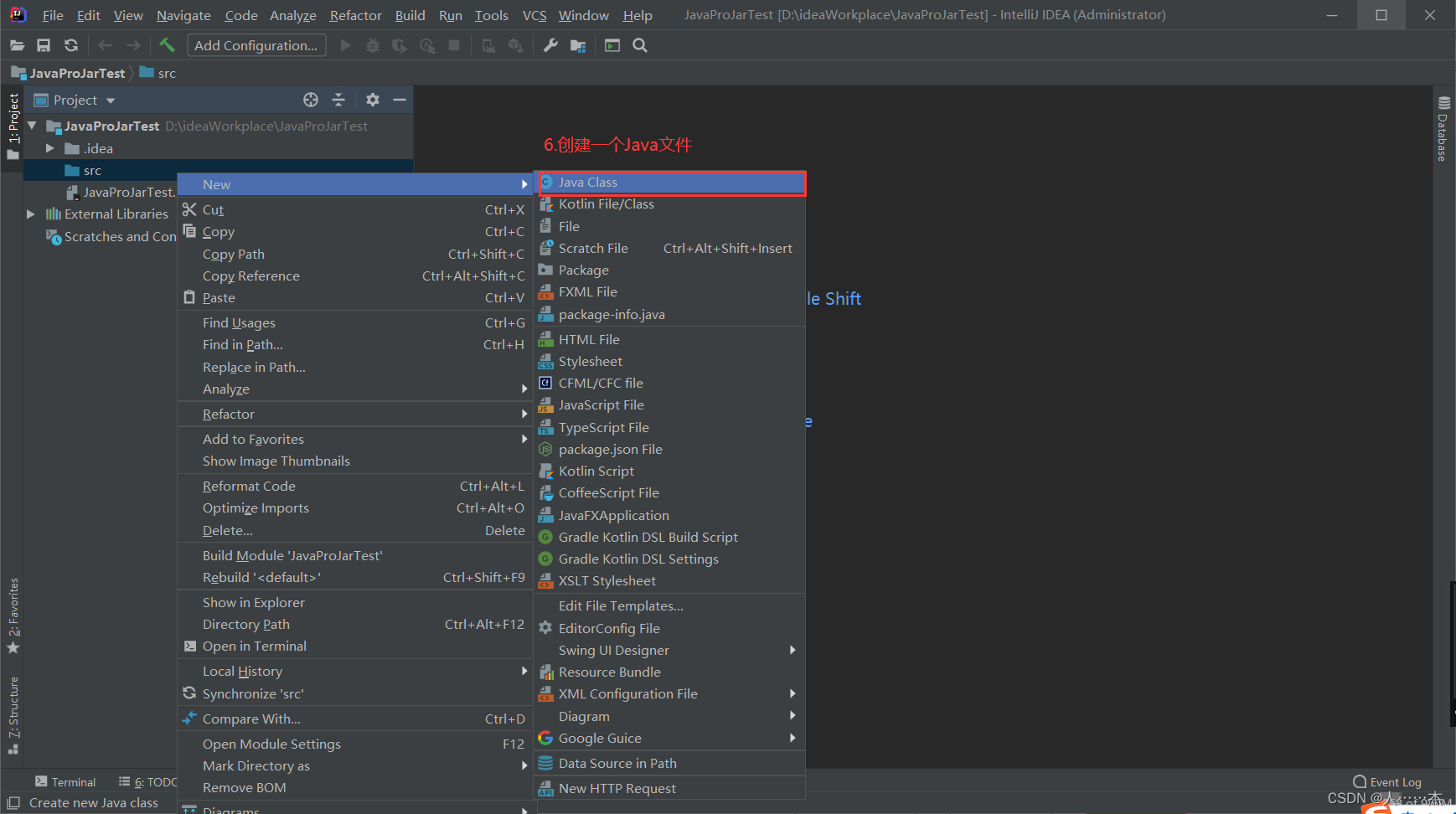The width and height of the screenshot is (1456, 814).
Task: Click the Back navigation arrow
Action: [x=106, y=45]
